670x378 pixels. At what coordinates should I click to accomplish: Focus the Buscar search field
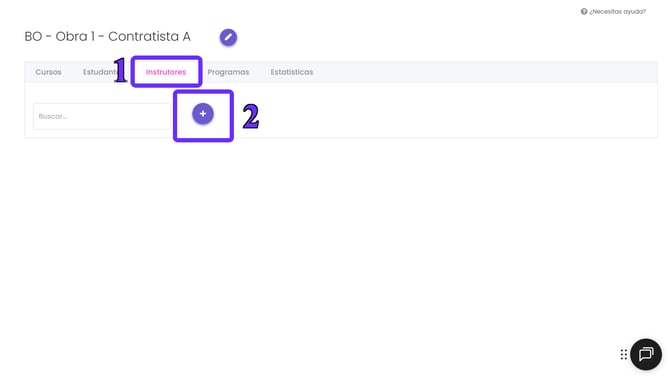point(102,116)
